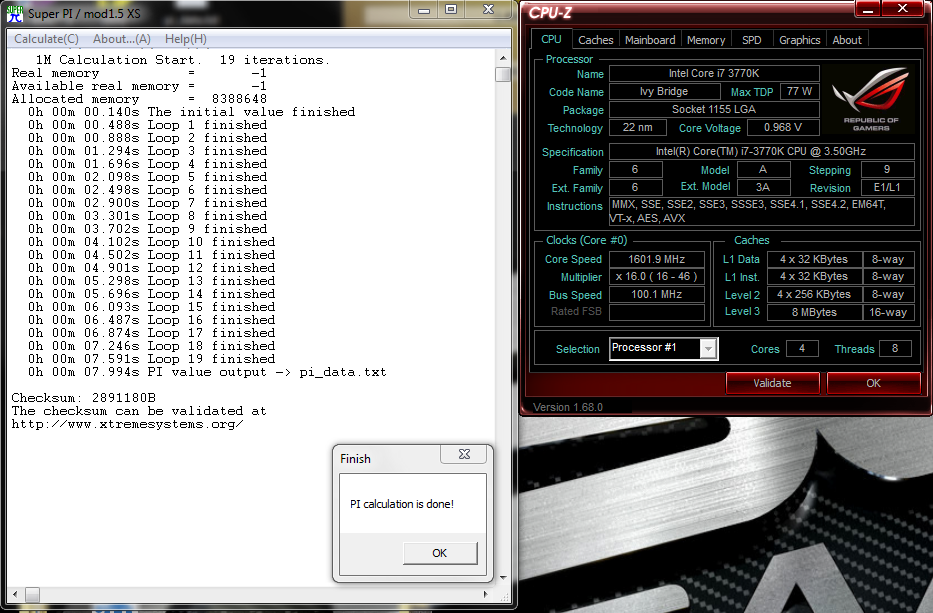The width and height of the screenshot is (933, 613).
Task: Minimize the CPU-Z window
Action: [868, 9]
